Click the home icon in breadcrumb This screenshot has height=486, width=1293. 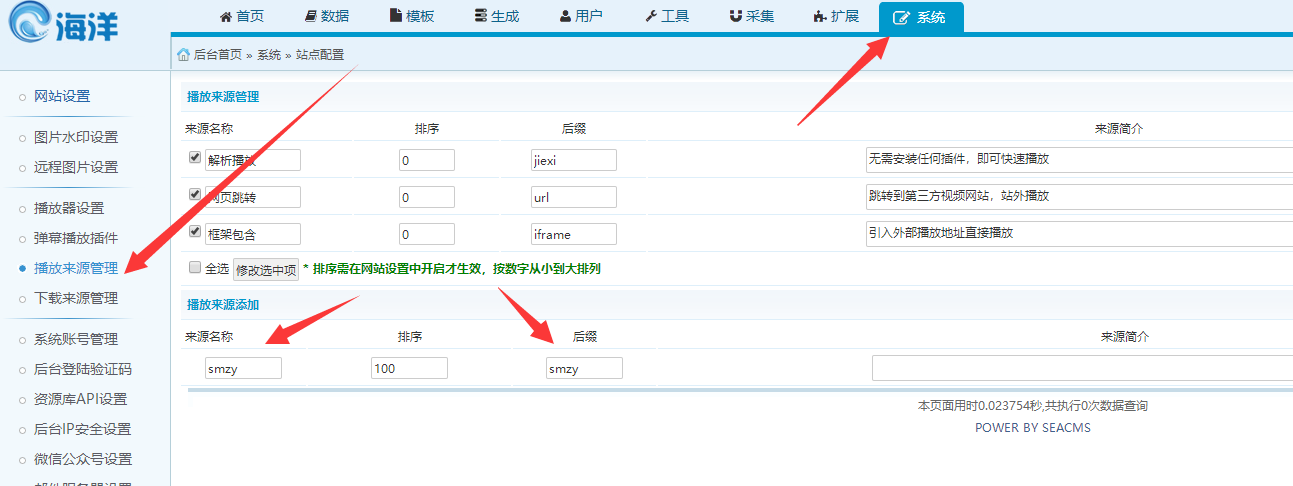[x=183, y=55]
